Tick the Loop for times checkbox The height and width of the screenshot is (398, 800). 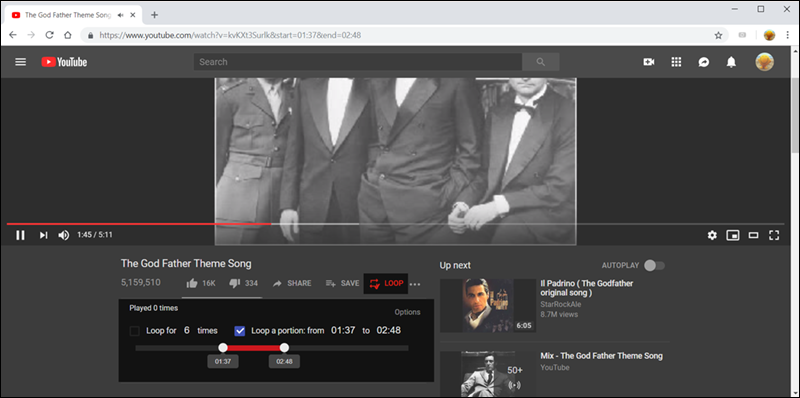click(135, 331)
